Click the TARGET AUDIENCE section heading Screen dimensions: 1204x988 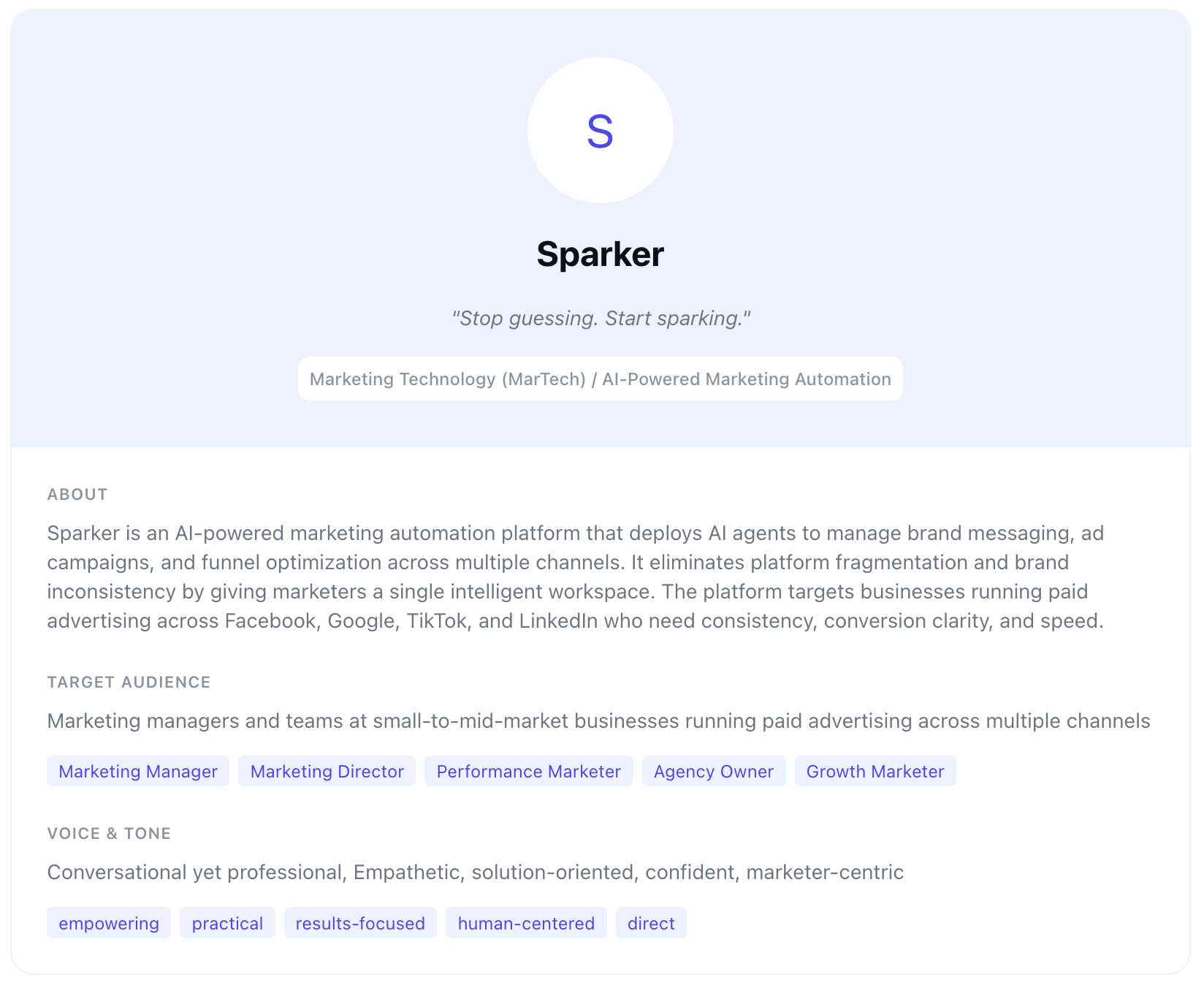129,683
